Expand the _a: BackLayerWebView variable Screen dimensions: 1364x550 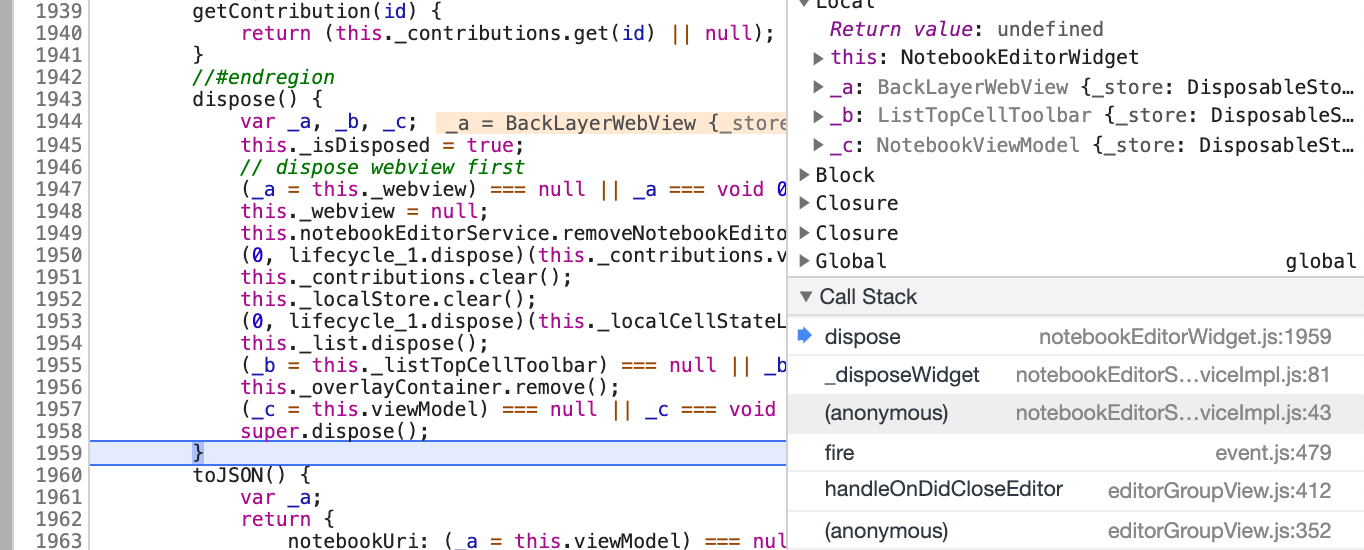(x=819, y=88)
